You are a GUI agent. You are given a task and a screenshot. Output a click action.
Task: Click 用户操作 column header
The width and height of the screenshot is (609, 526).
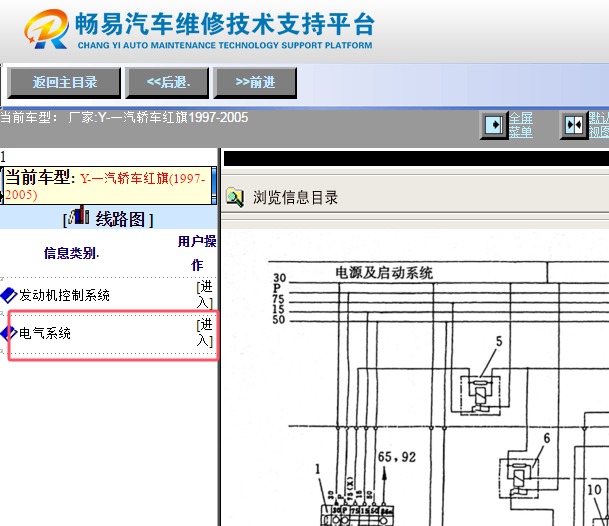197,253
